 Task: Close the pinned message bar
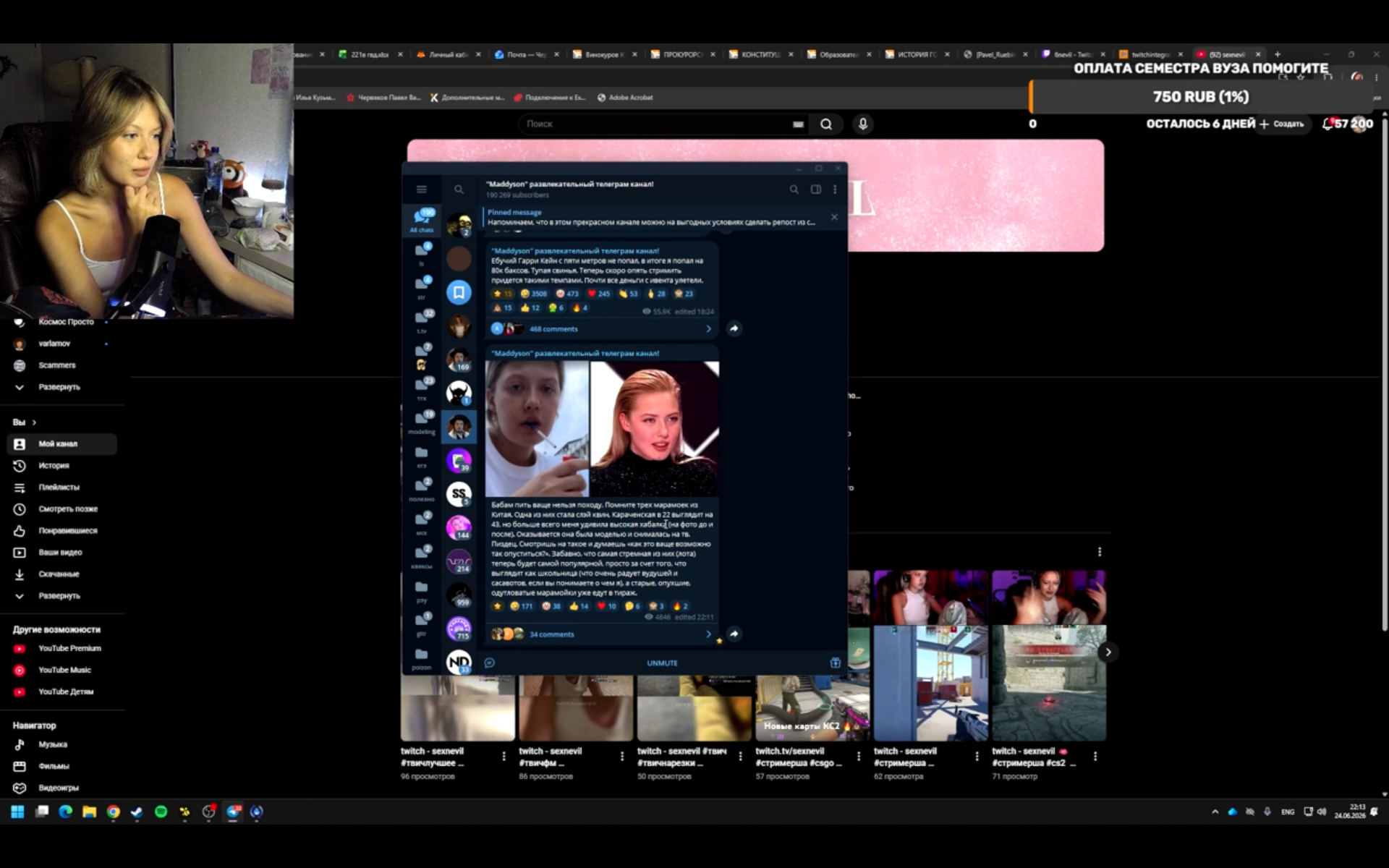[x=834, y=217]
